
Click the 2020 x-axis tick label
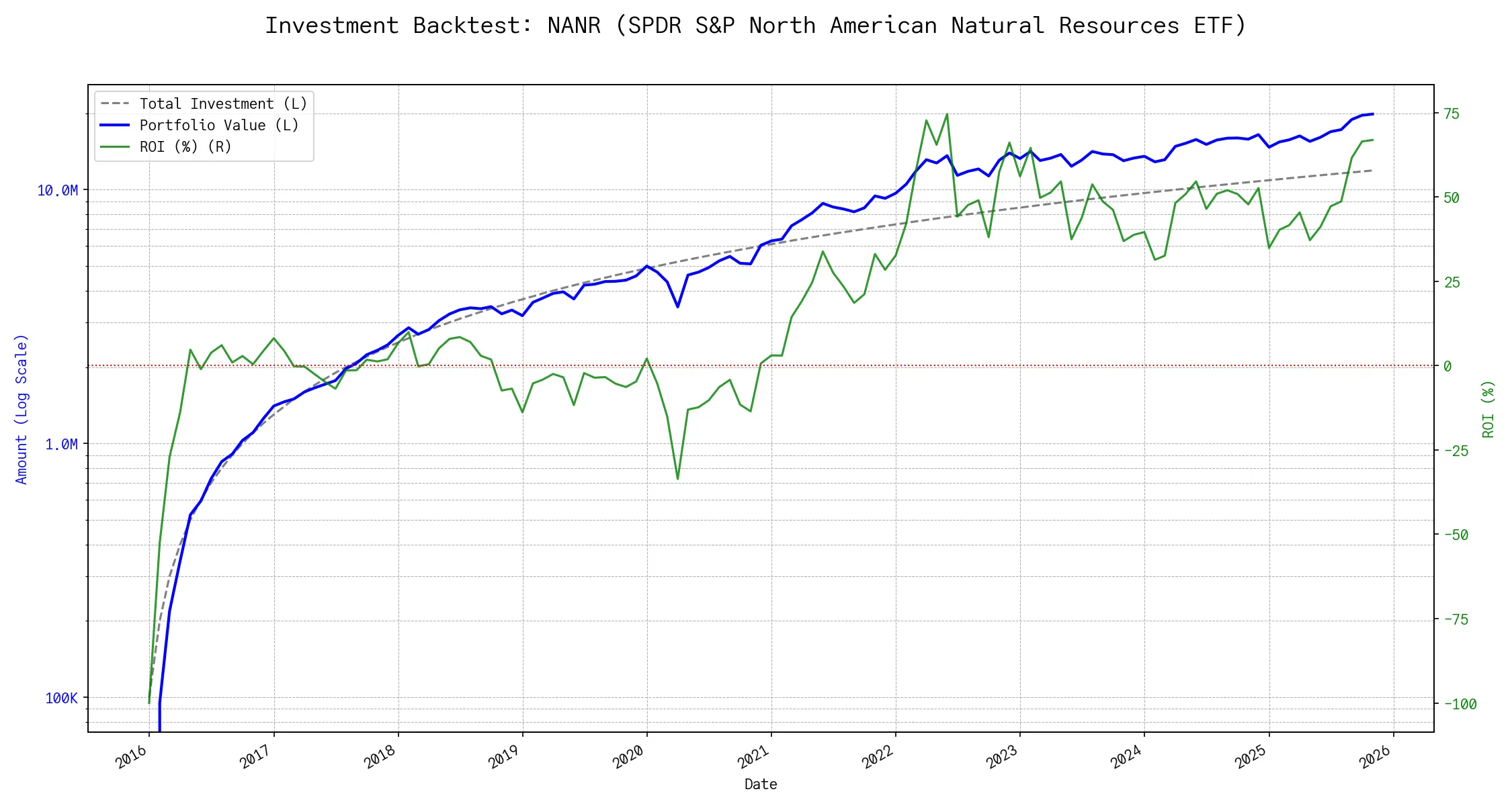tap(629, 758)
